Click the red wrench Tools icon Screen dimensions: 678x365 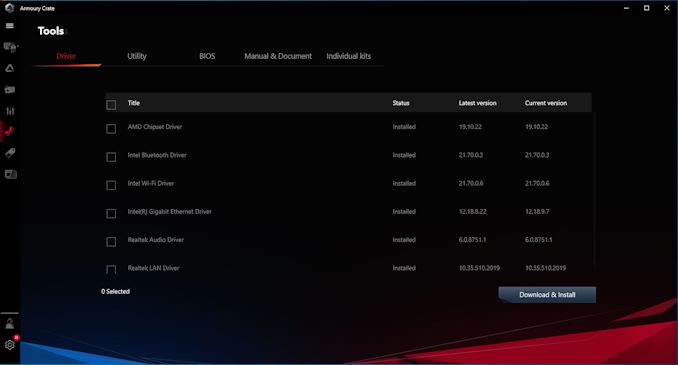10,131
